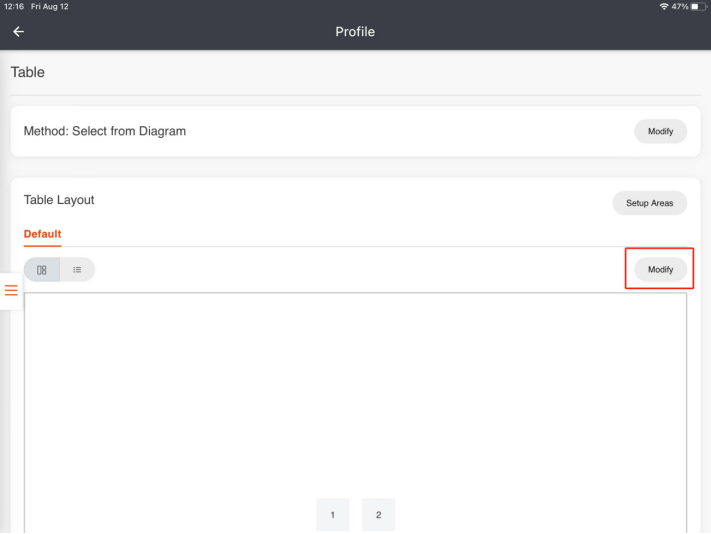The width and height of the screenshot is (711, 534).
Task: Select table 2 in the diagram
Action: pyautogui.click(x=378, y=514)
